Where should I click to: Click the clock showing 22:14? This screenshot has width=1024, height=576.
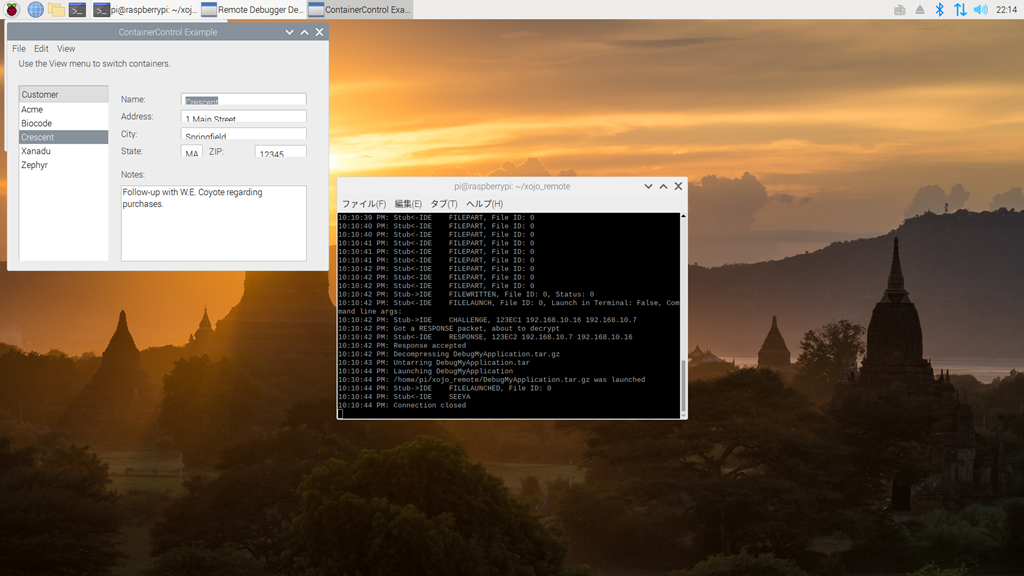(x=1006, y=9)
